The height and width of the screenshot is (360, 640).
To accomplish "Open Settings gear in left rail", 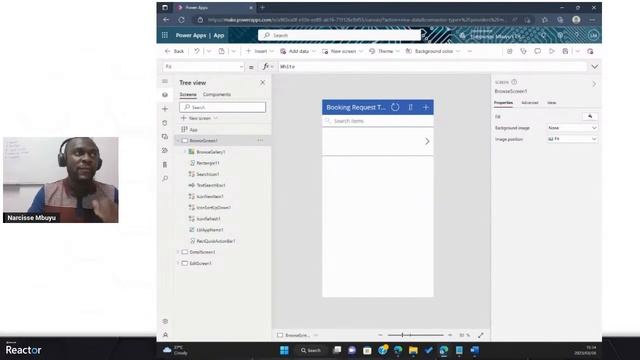I will [165, 321].
